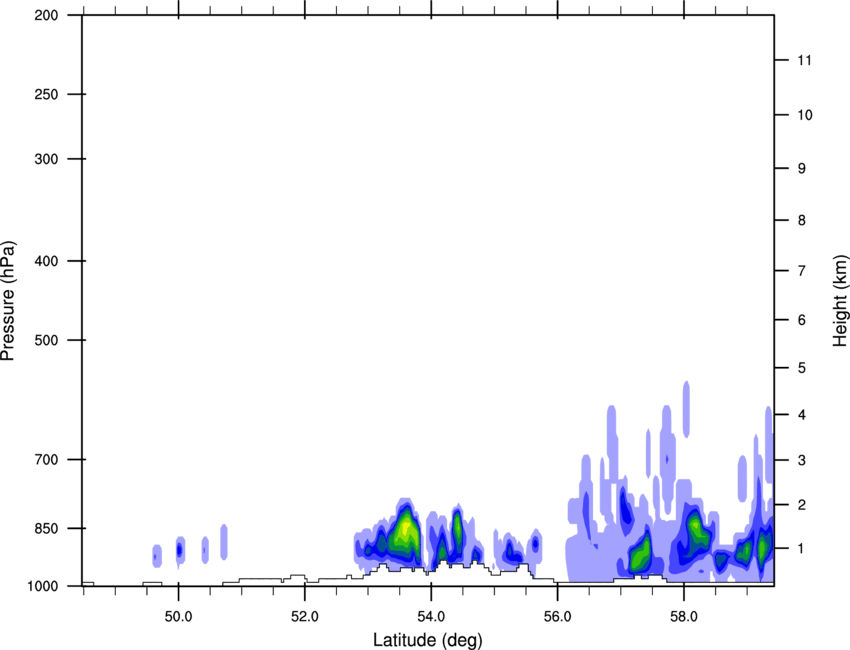Click the 850 pressure tick label
The image size is (850, 650).
tap(46, 528)
